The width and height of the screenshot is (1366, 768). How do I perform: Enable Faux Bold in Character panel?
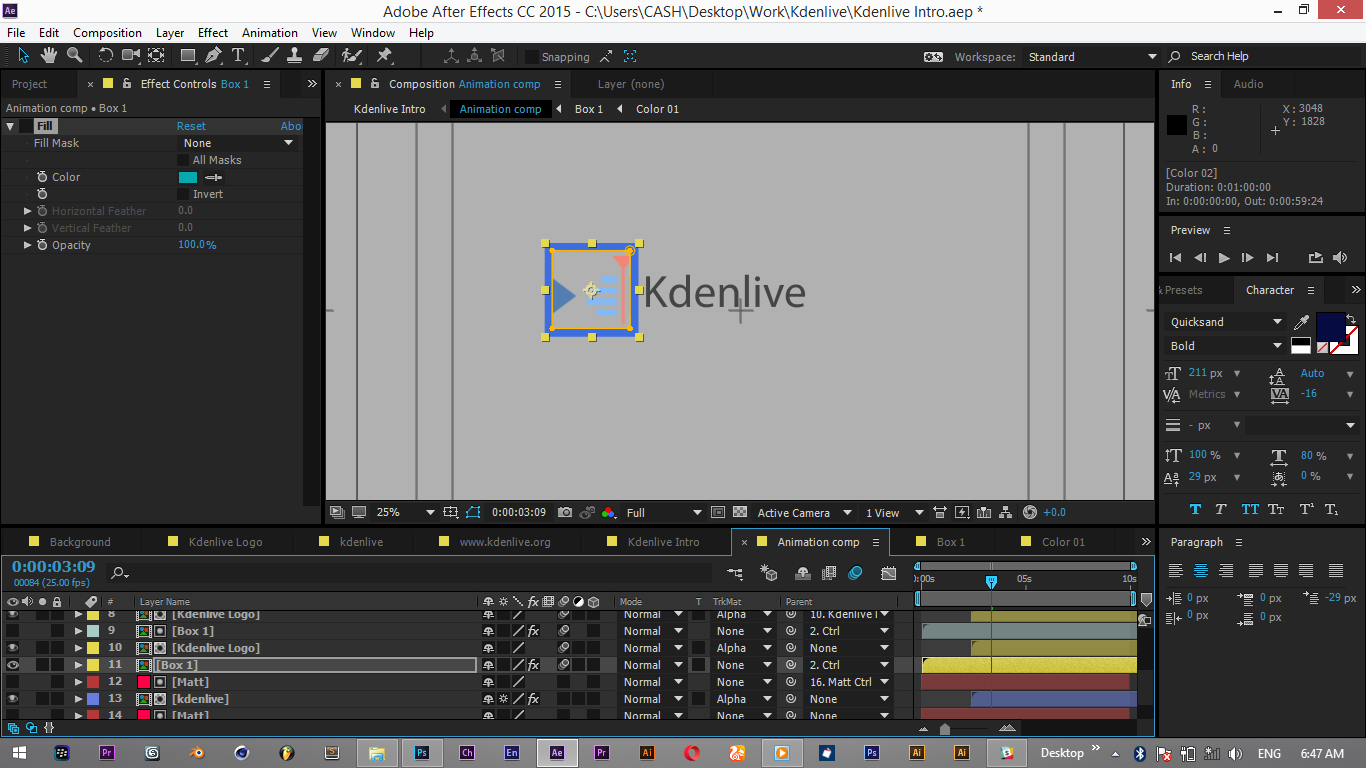[x=1197, y=509]
